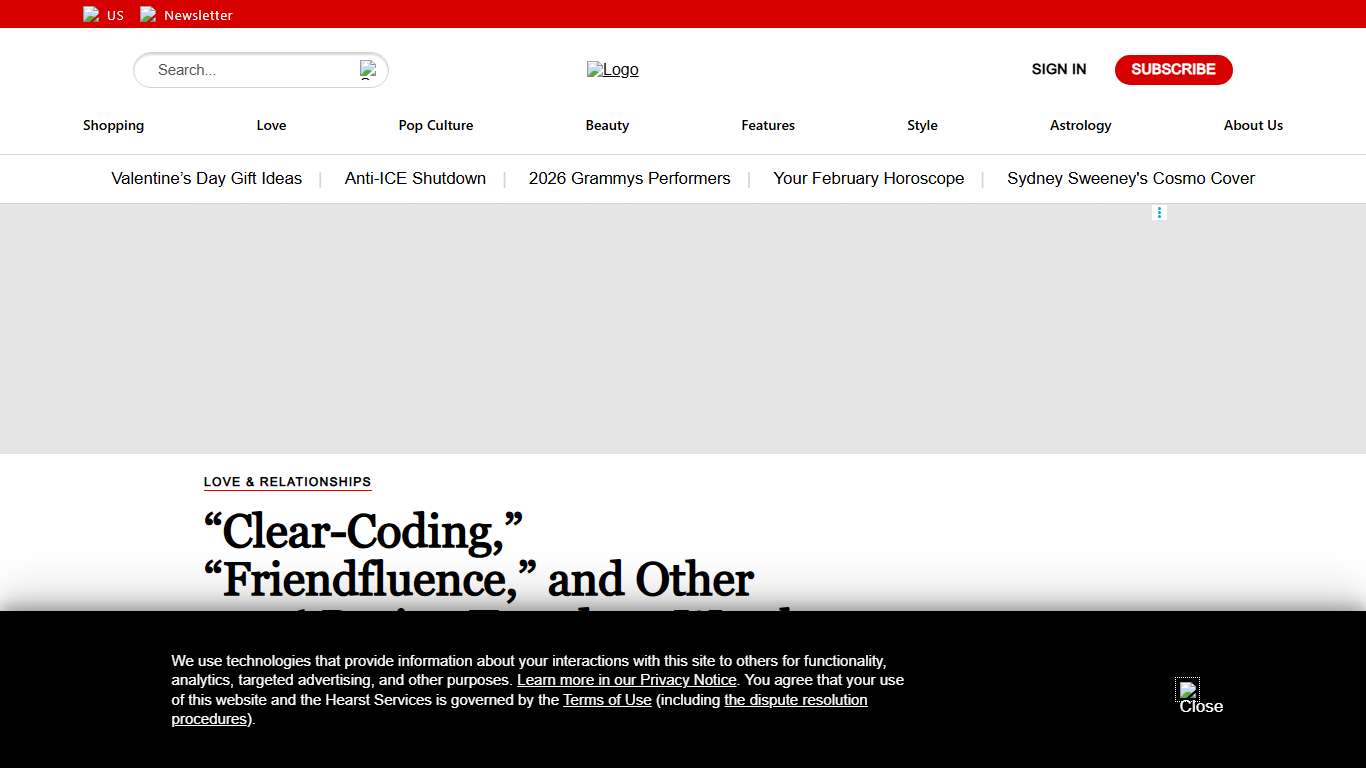Viewport: 1366px width, 768px height.
Task: Click the search magnifier icon
Action: pos(368,70)
